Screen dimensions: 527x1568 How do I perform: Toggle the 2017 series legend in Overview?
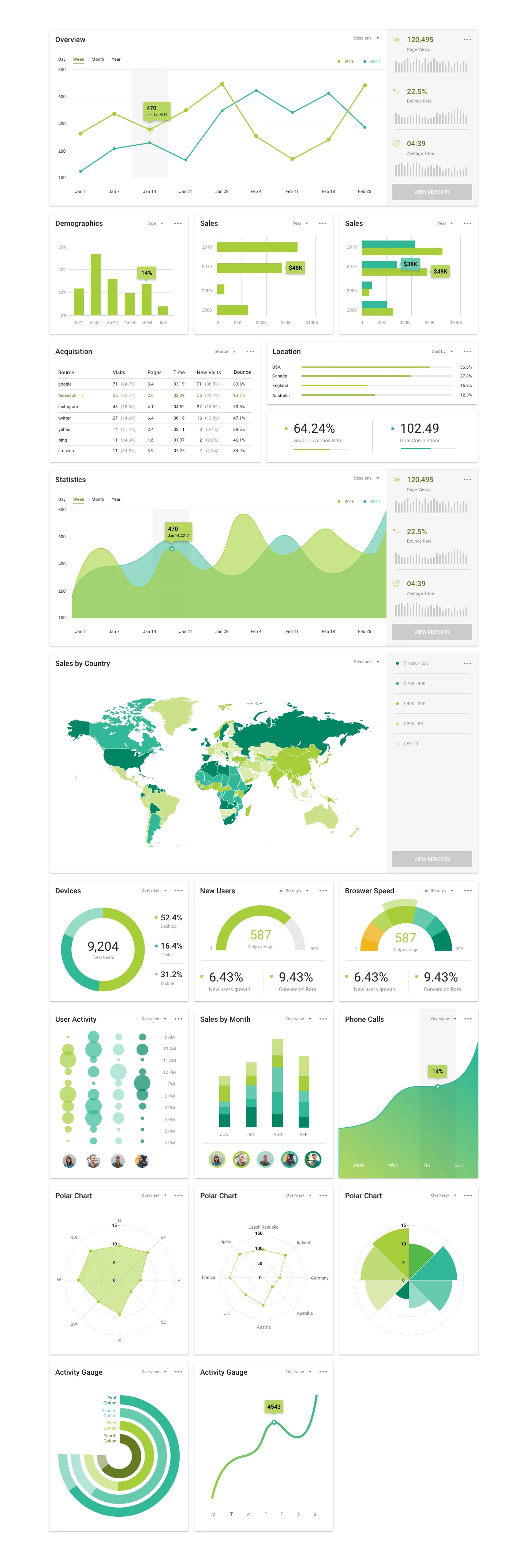pos(372,62)
